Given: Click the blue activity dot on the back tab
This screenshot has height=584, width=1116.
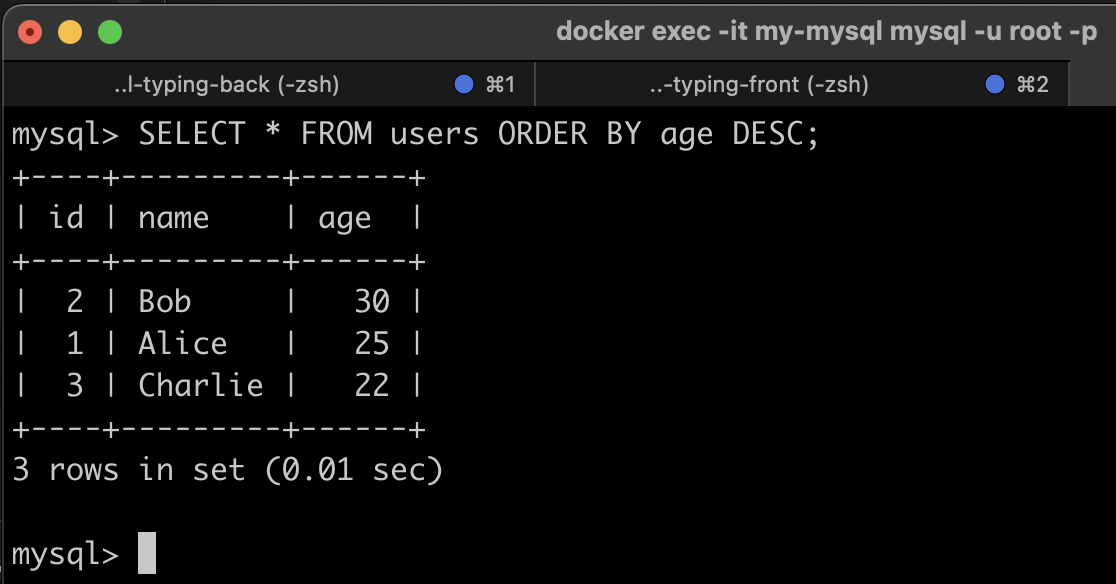Looking at the screenshot, I should coord(463,84).
